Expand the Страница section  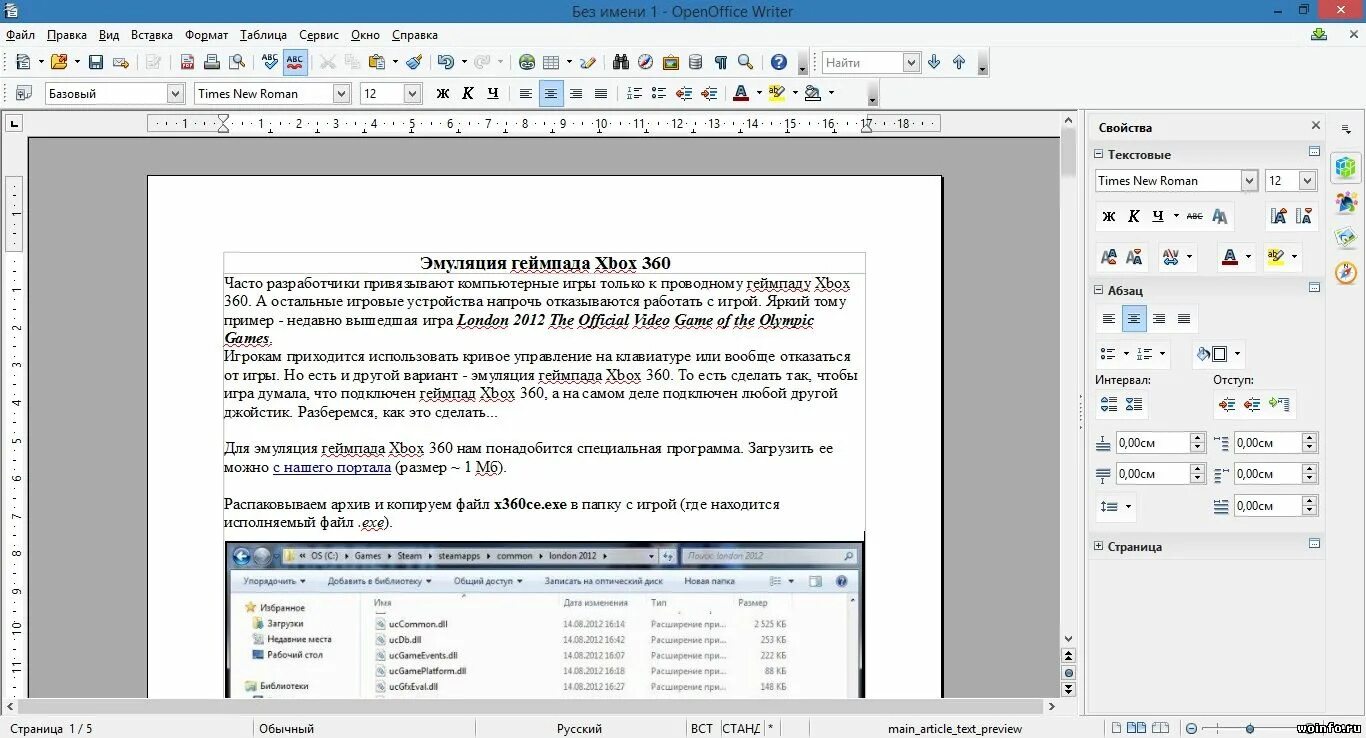coord(1099,546)
